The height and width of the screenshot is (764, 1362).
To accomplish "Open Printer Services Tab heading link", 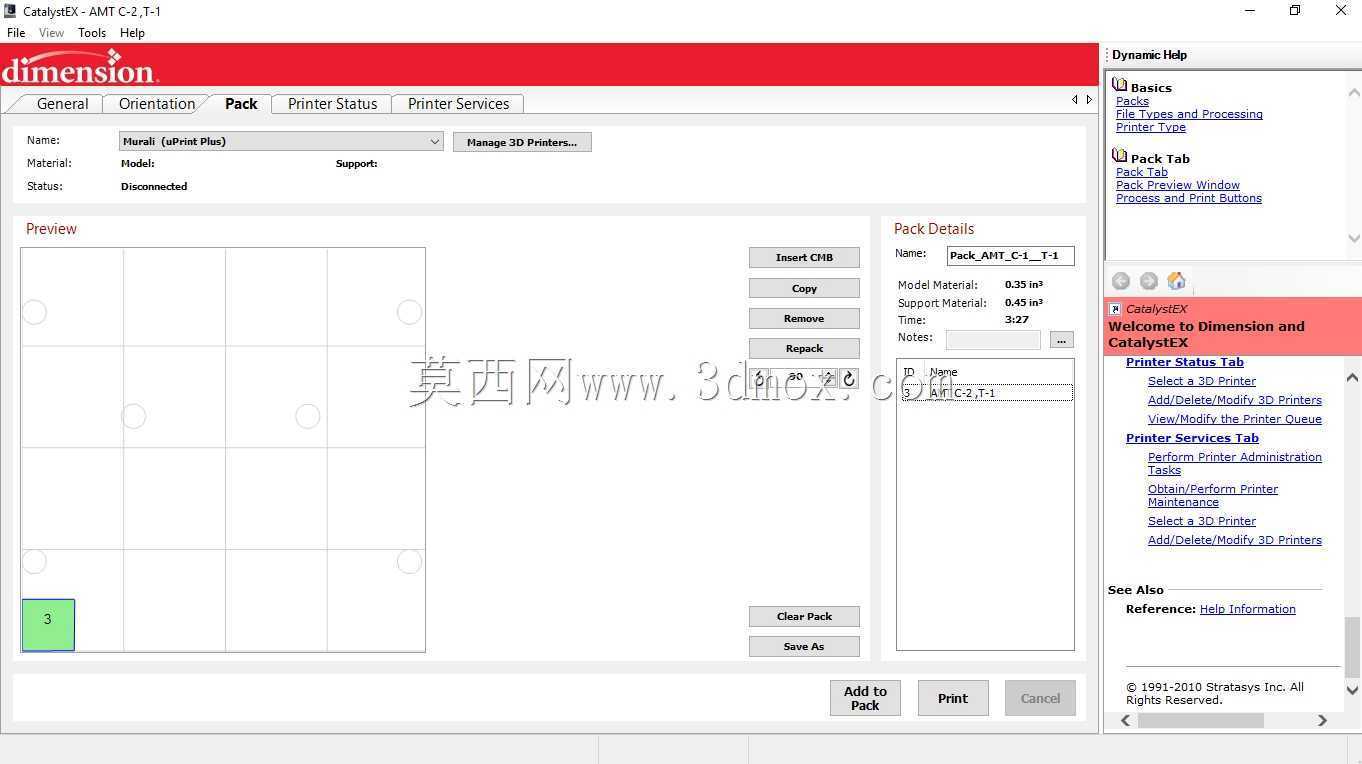I will tap(1192, 438).
